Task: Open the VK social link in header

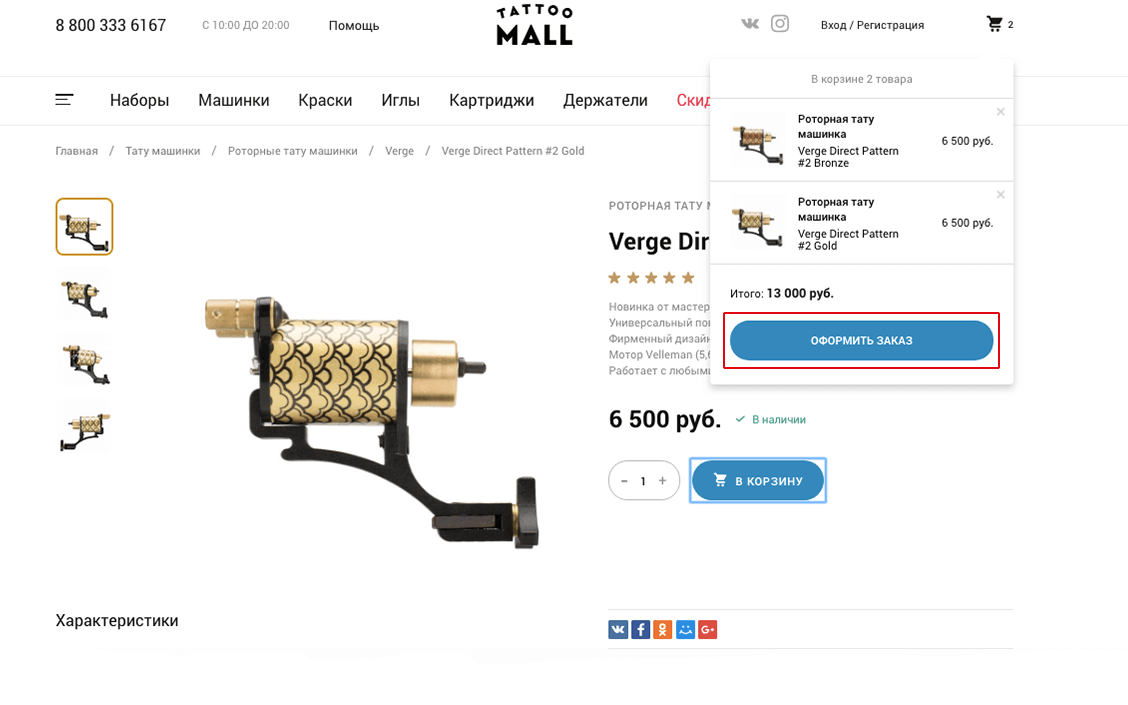Action: coord(750,24)
